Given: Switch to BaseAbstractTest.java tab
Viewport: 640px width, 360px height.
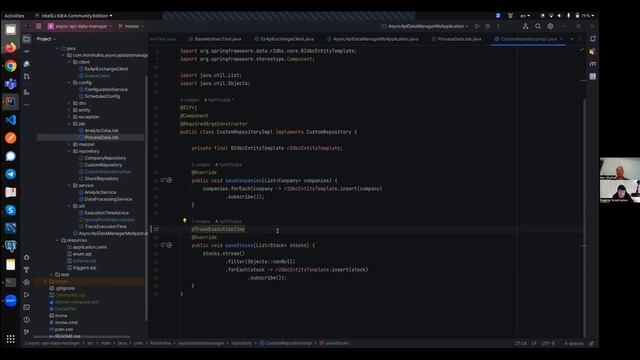Looking at the screenshot, I should (215, 39).
